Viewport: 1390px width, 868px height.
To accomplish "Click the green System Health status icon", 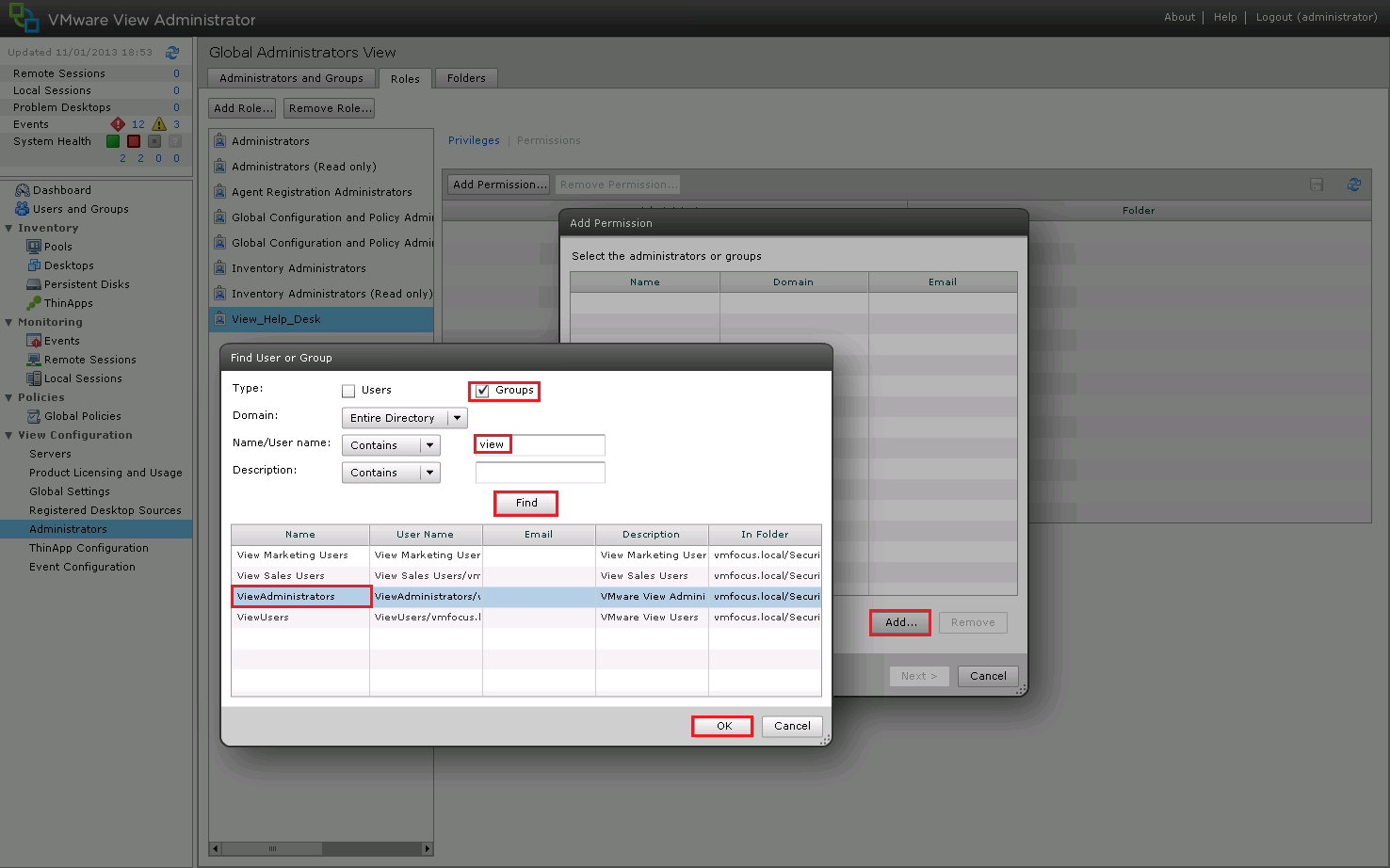I will pyautogui.click(x=113, y=141).
